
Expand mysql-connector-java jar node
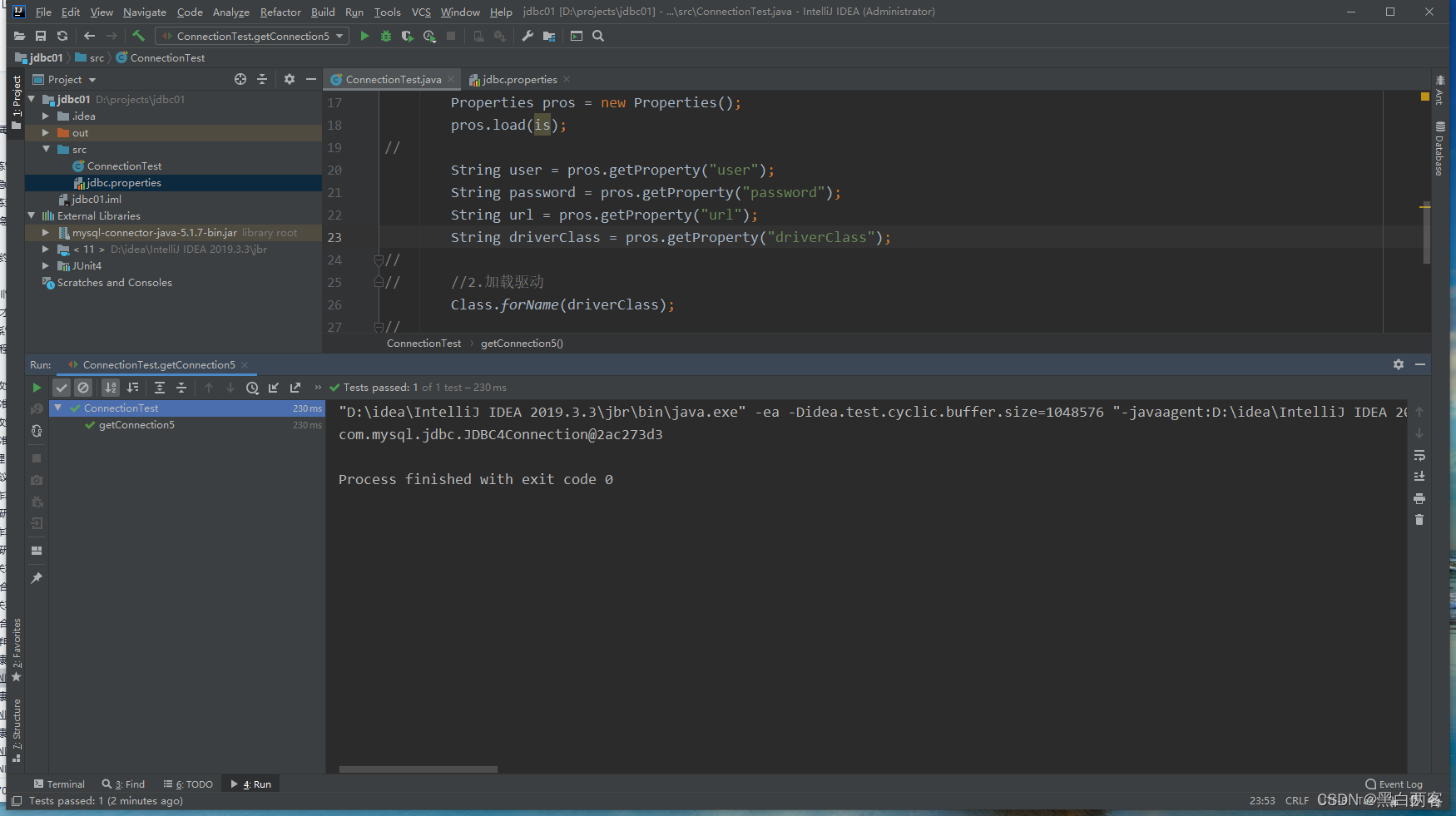46,232
